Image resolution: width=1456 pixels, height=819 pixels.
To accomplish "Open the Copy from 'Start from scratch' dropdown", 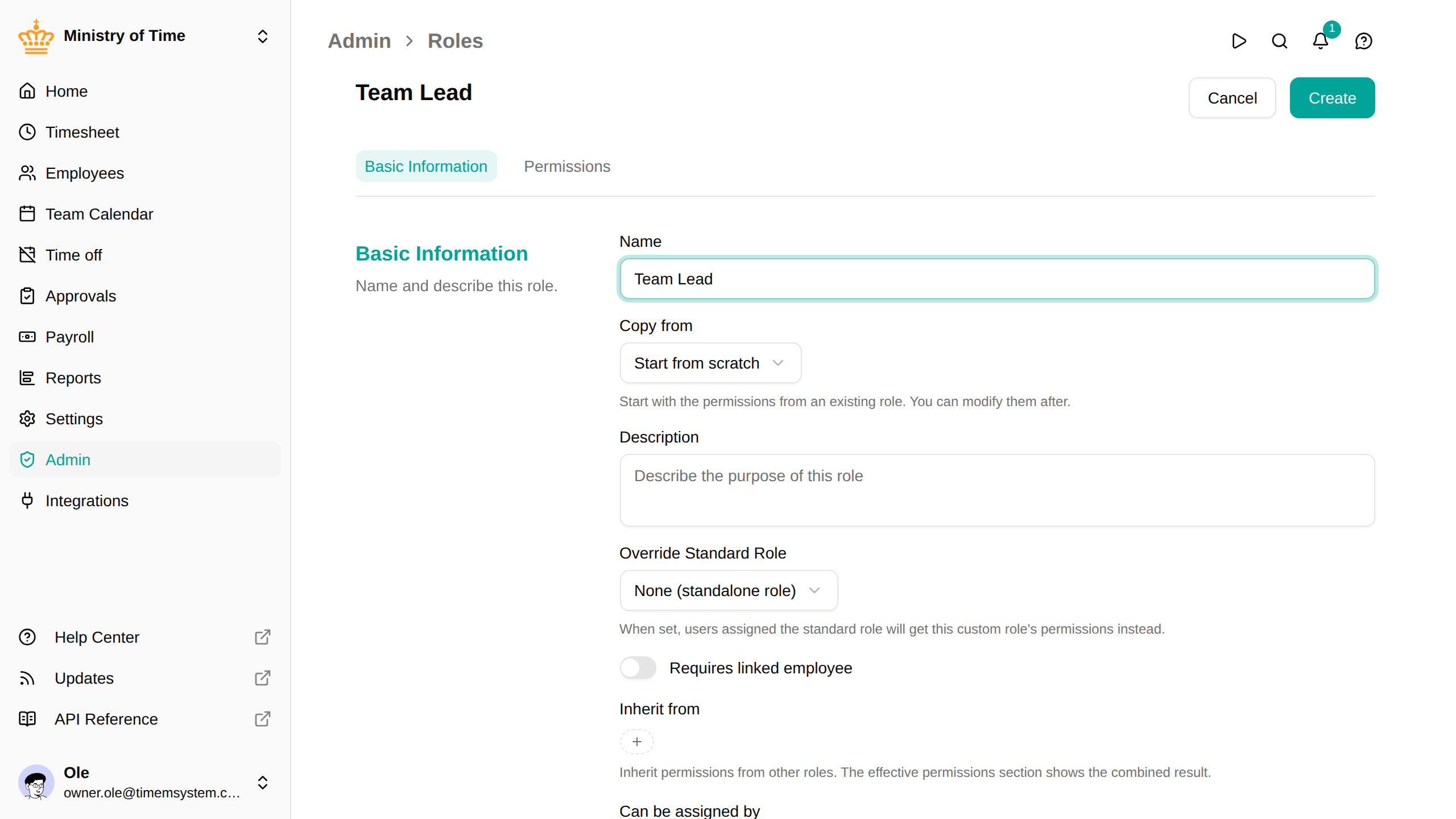I will pos(710,363).
